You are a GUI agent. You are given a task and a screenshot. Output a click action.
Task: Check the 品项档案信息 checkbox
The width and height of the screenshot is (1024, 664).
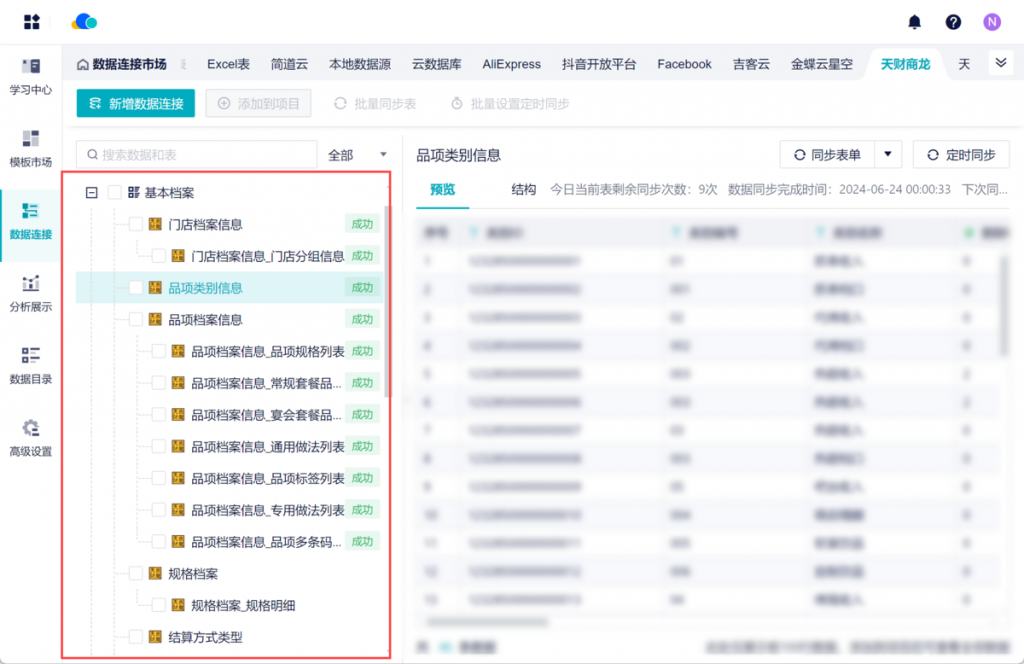coord(135,320)
